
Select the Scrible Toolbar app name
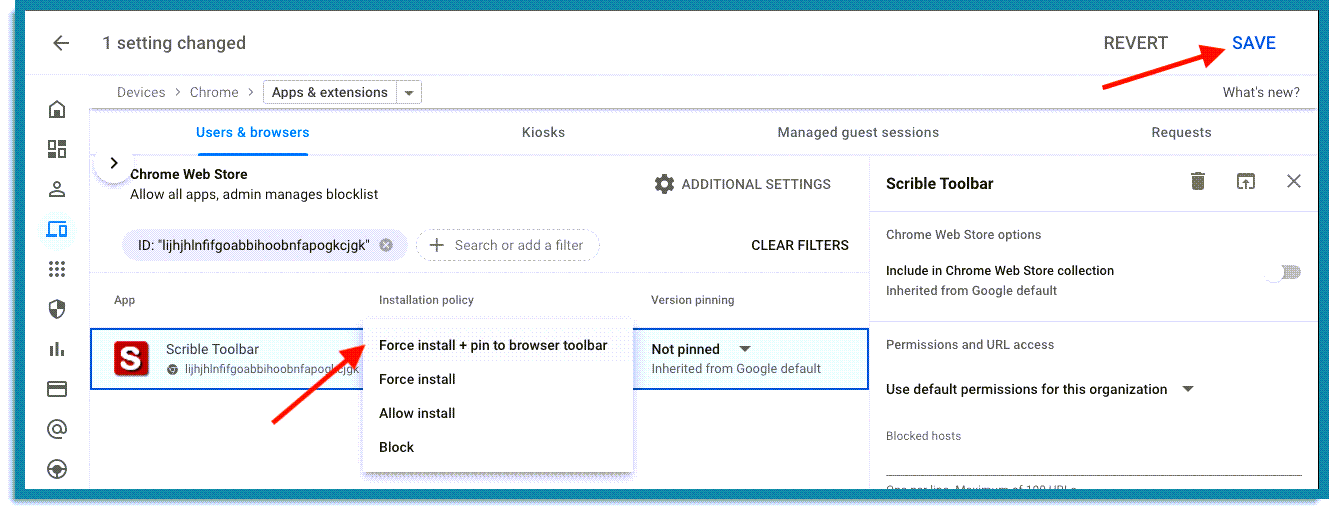click(212, 349)
